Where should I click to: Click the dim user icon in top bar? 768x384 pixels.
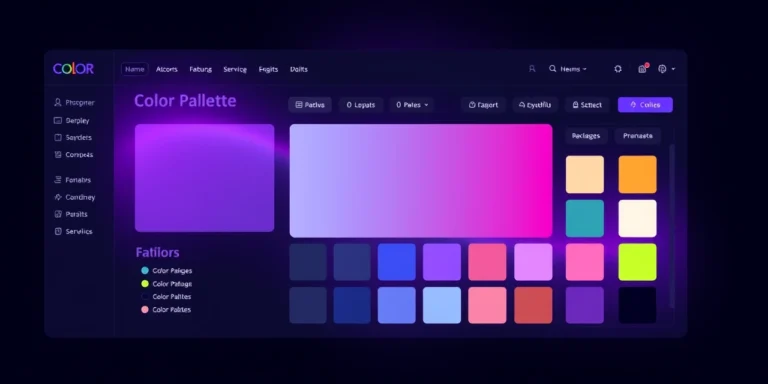click(532, 69)
